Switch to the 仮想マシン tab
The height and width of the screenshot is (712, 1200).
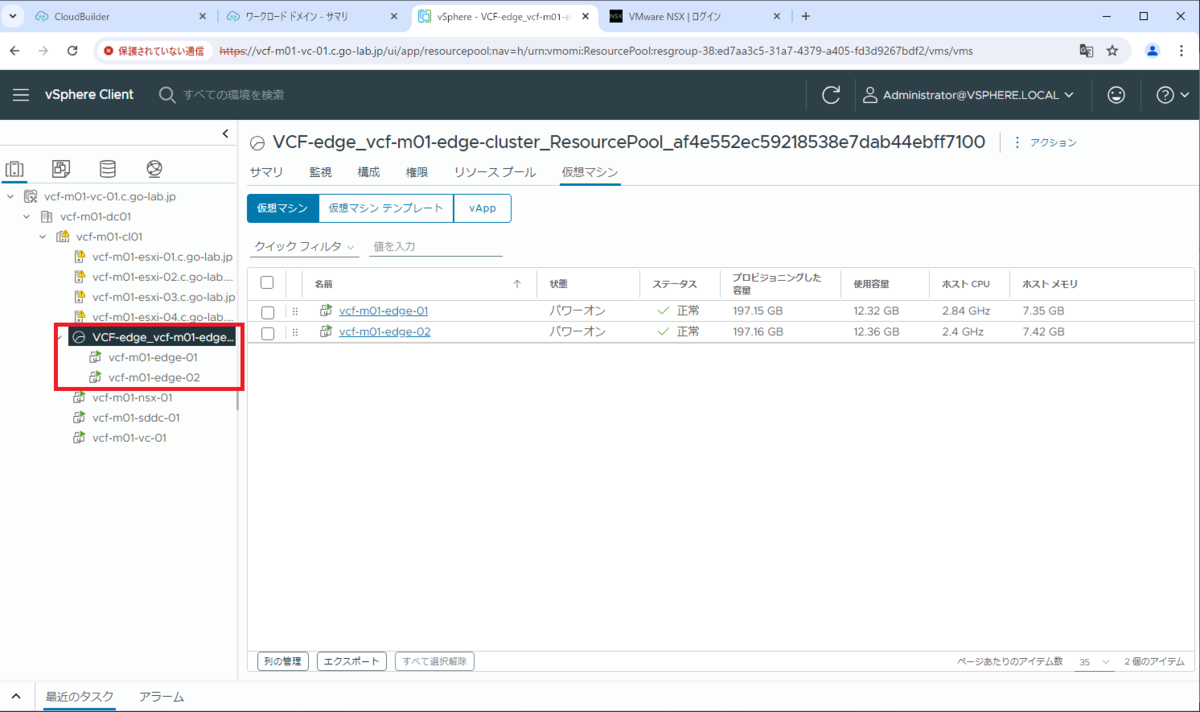tap(590, 172)
